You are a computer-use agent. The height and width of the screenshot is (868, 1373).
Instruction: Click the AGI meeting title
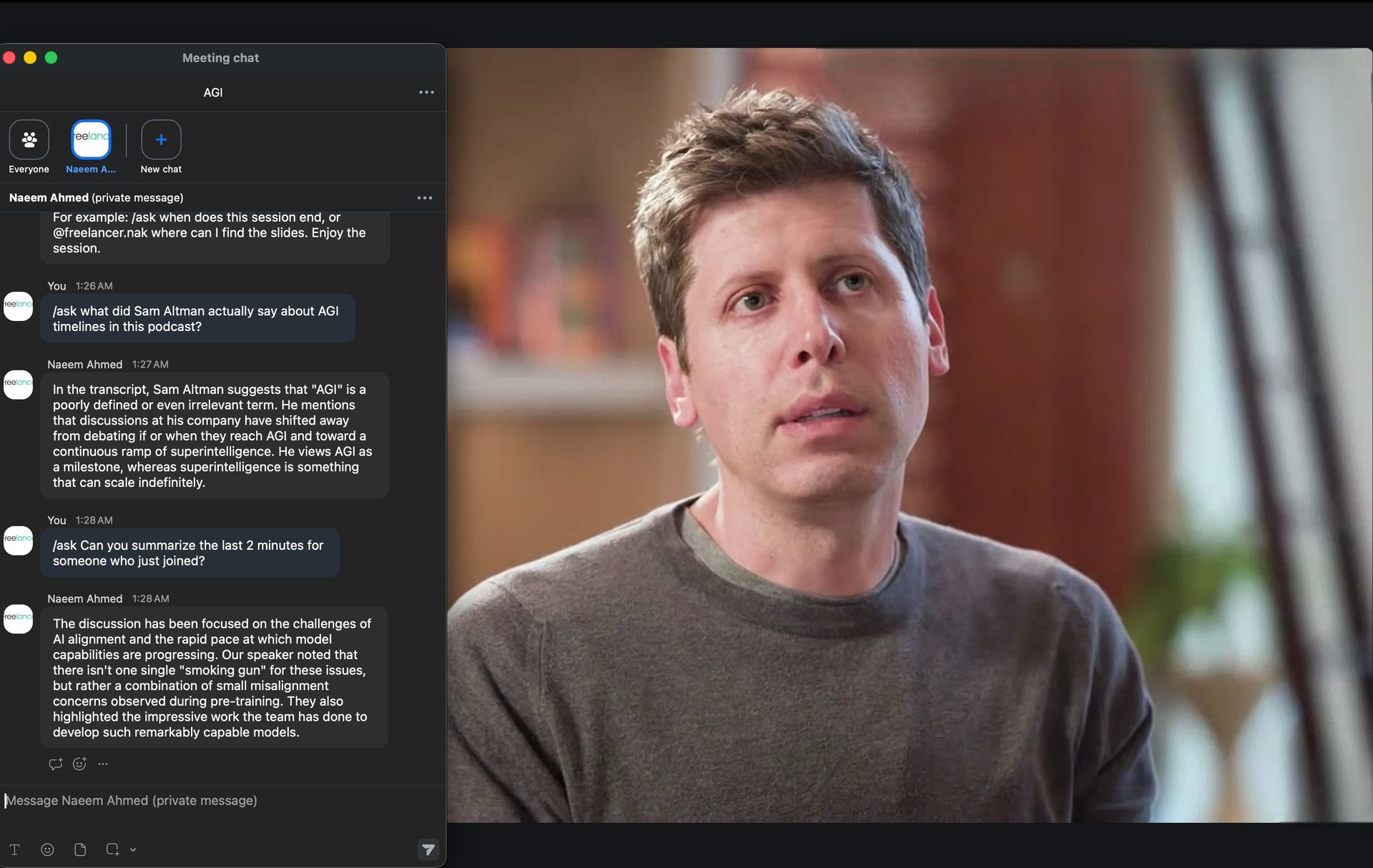[x=213, y=92]
